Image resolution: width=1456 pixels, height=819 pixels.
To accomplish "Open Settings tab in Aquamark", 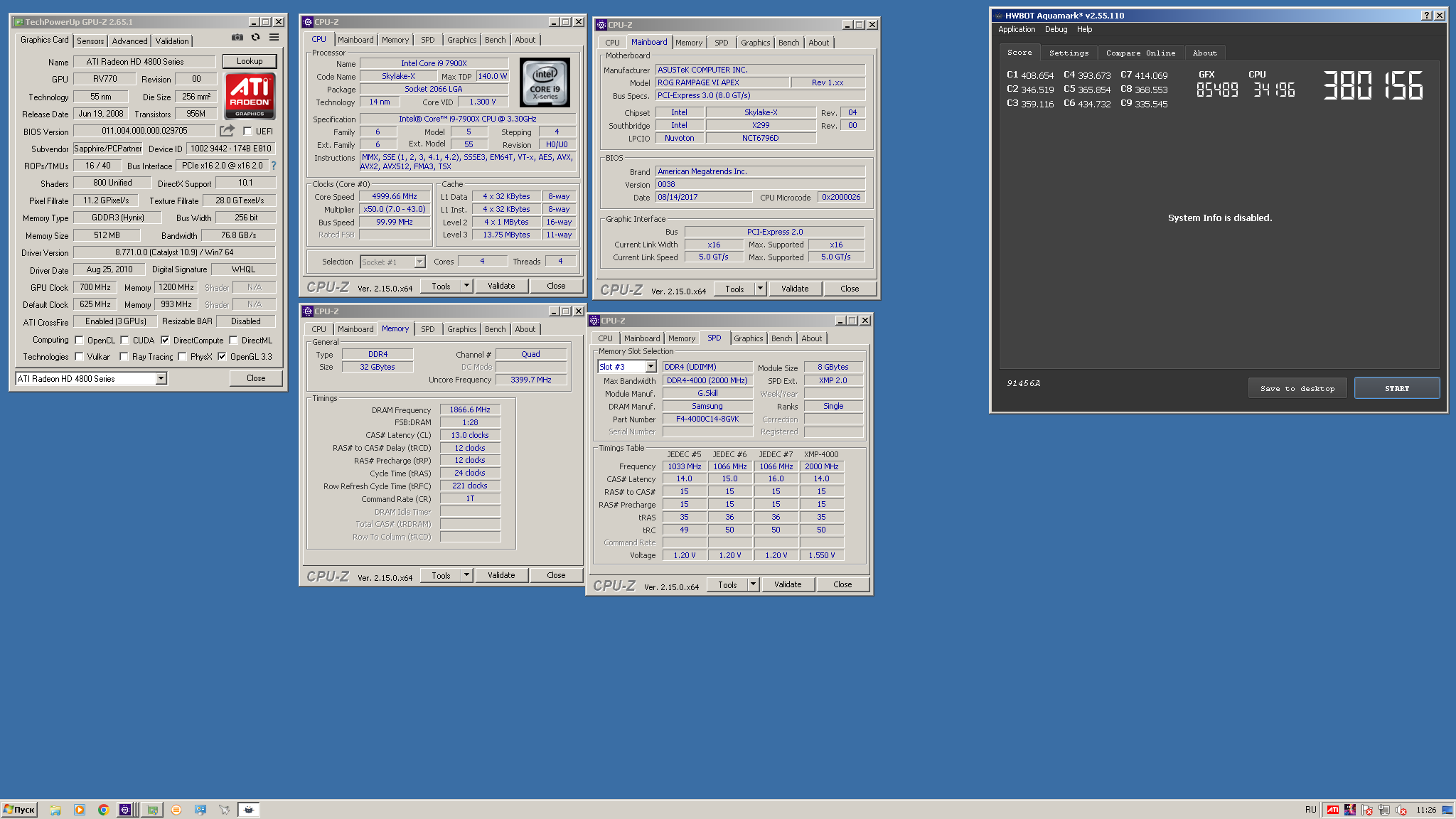I will (x=1069, y=53).
